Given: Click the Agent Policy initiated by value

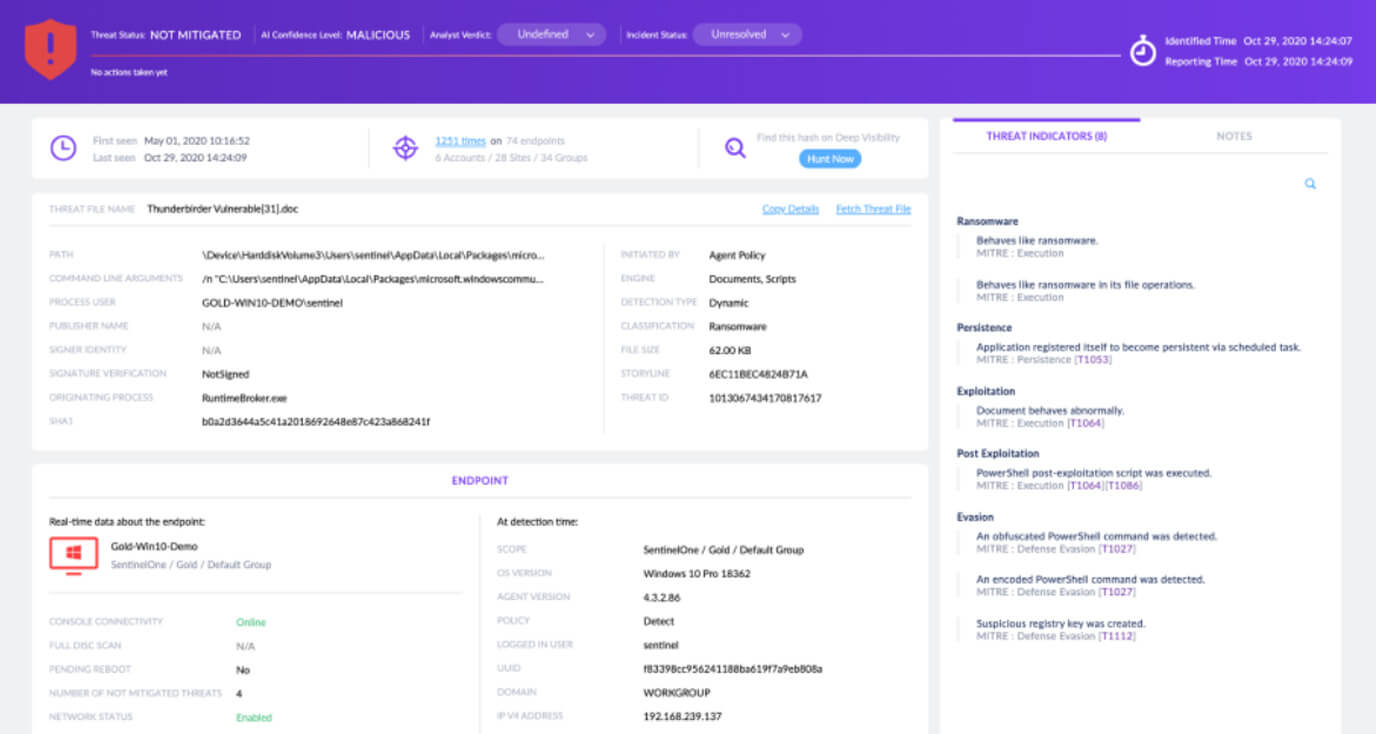Looking at the screenshot, I should 737,255.
